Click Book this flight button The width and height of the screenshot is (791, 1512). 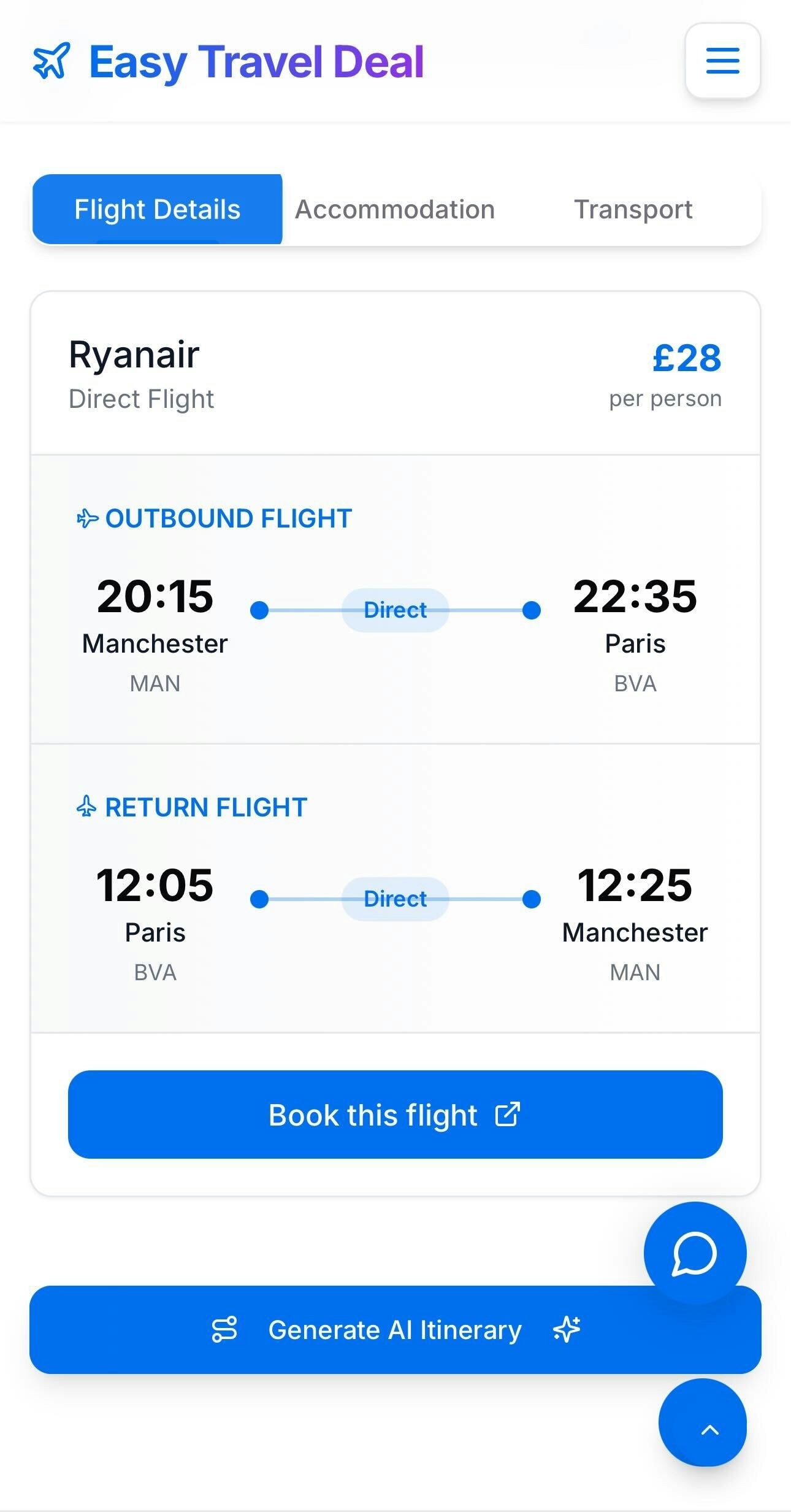[395, 1115]
